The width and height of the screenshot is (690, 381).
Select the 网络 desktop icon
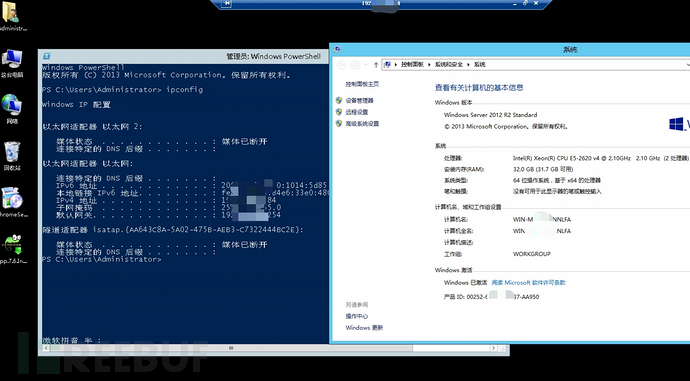tap(12, 109)
